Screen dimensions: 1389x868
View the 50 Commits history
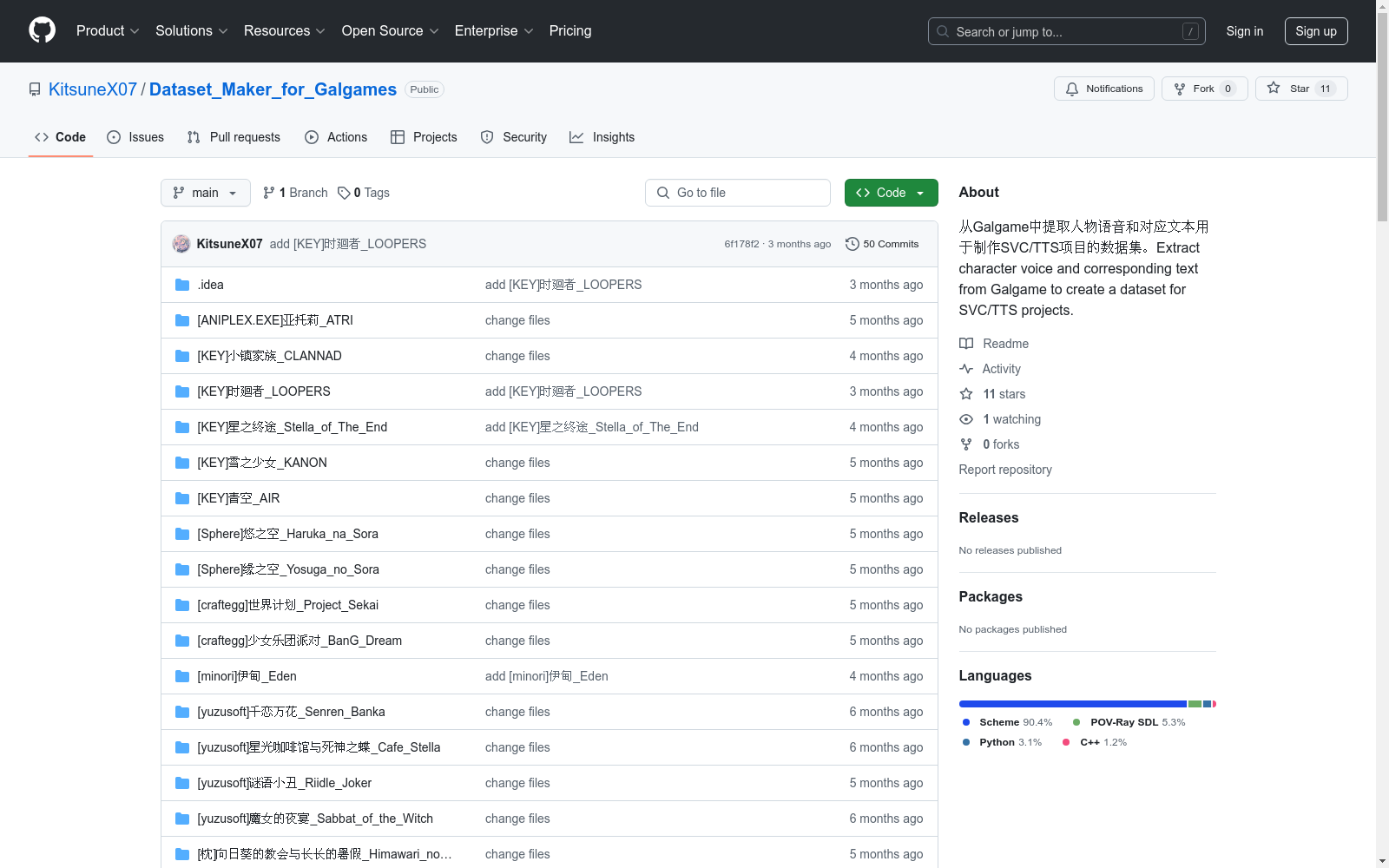pyautogui.click(x=882, y=244)
